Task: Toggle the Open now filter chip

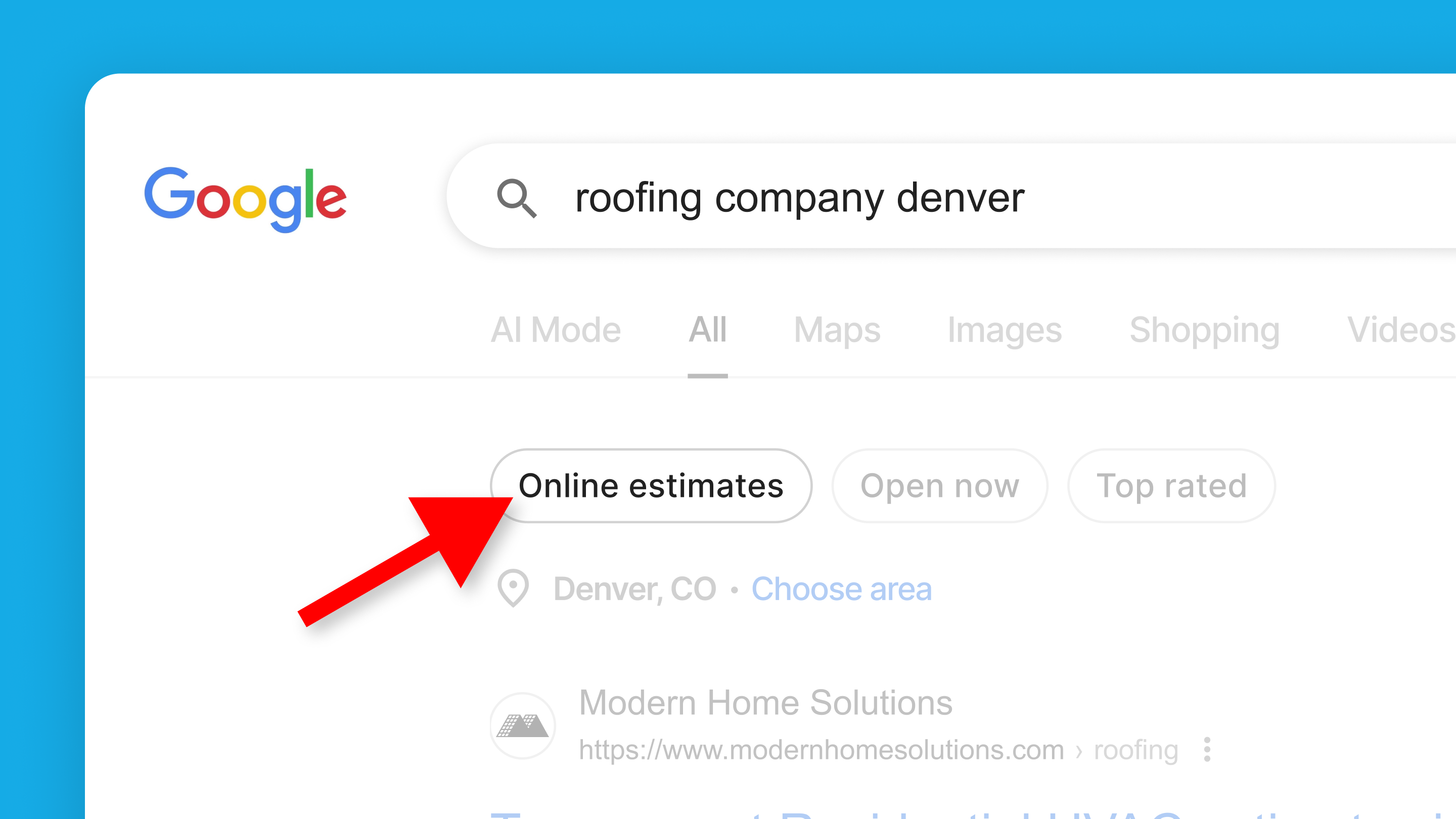Action: pyautogui.click(x=939, y=485)
